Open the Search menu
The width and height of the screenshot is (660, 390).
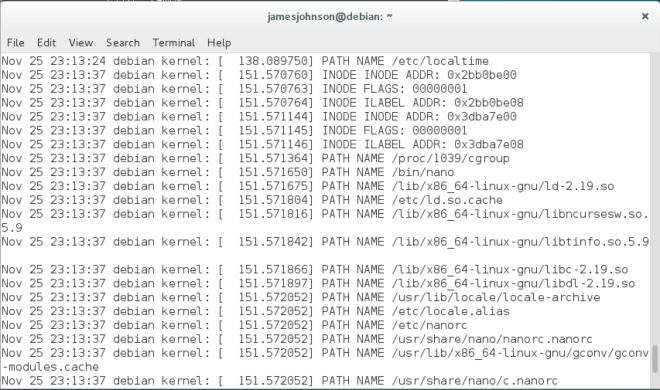pos(123,43)
